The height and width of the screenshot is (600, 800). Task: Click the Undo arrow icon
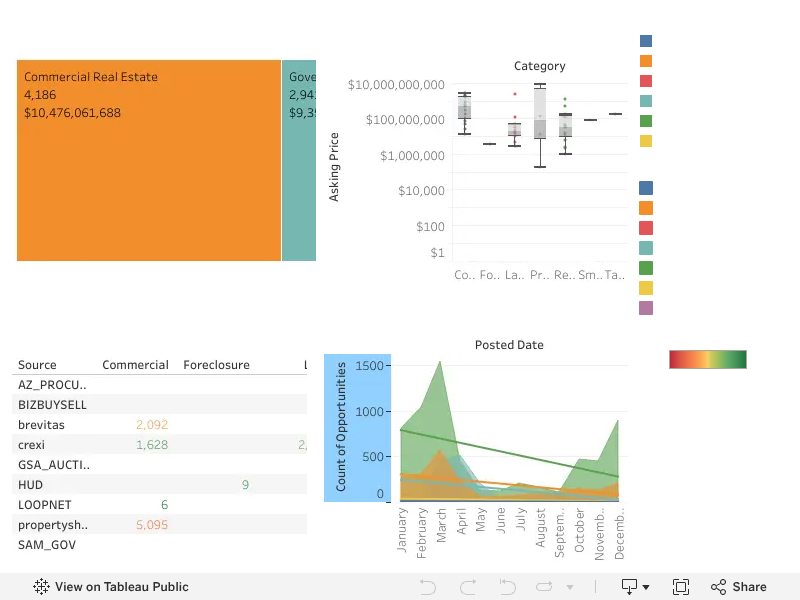[x=428, y=587]
